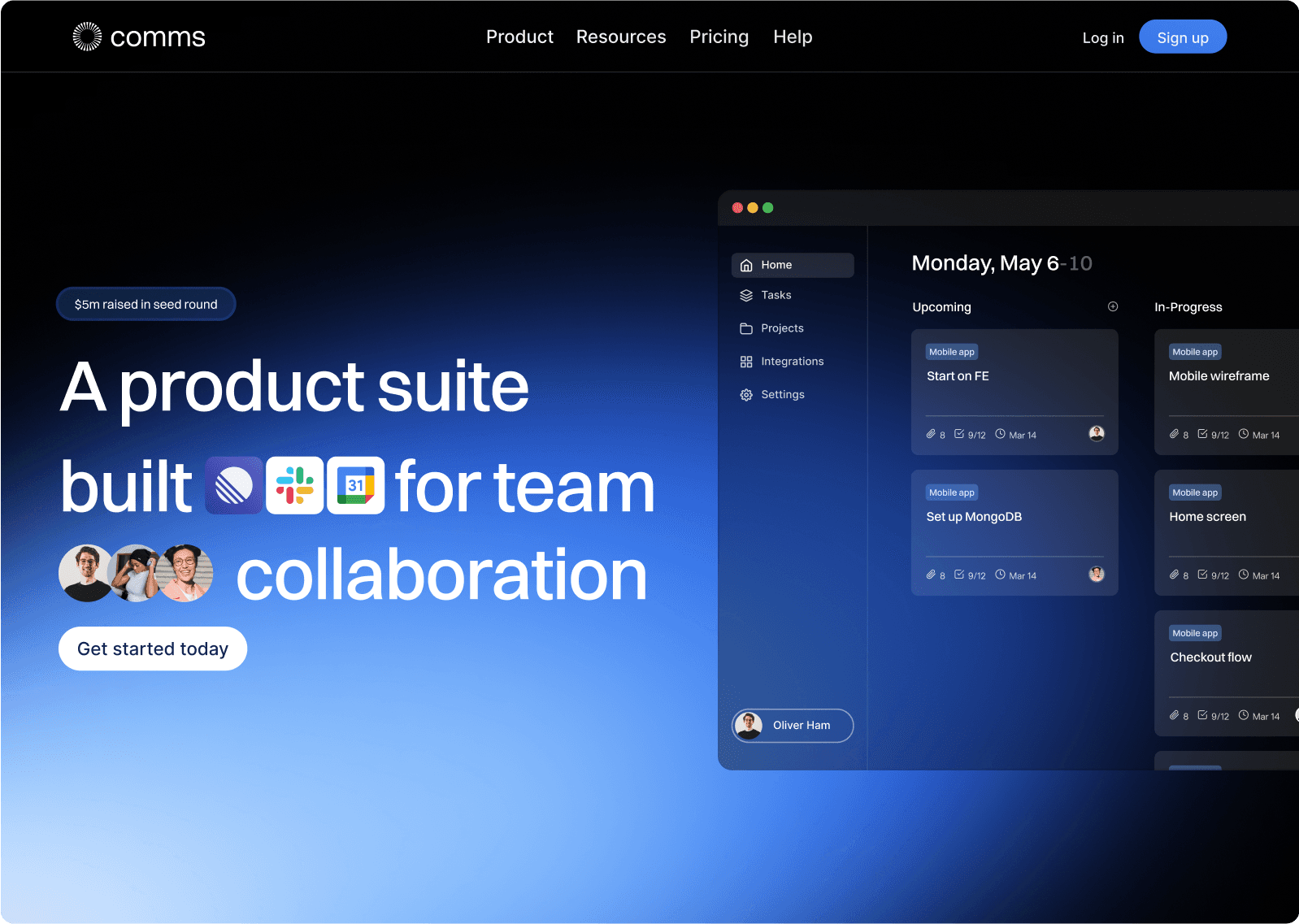The image size is (1299, 924).
Task: Click the Linear app icon in headline
Action: [234, 485]
